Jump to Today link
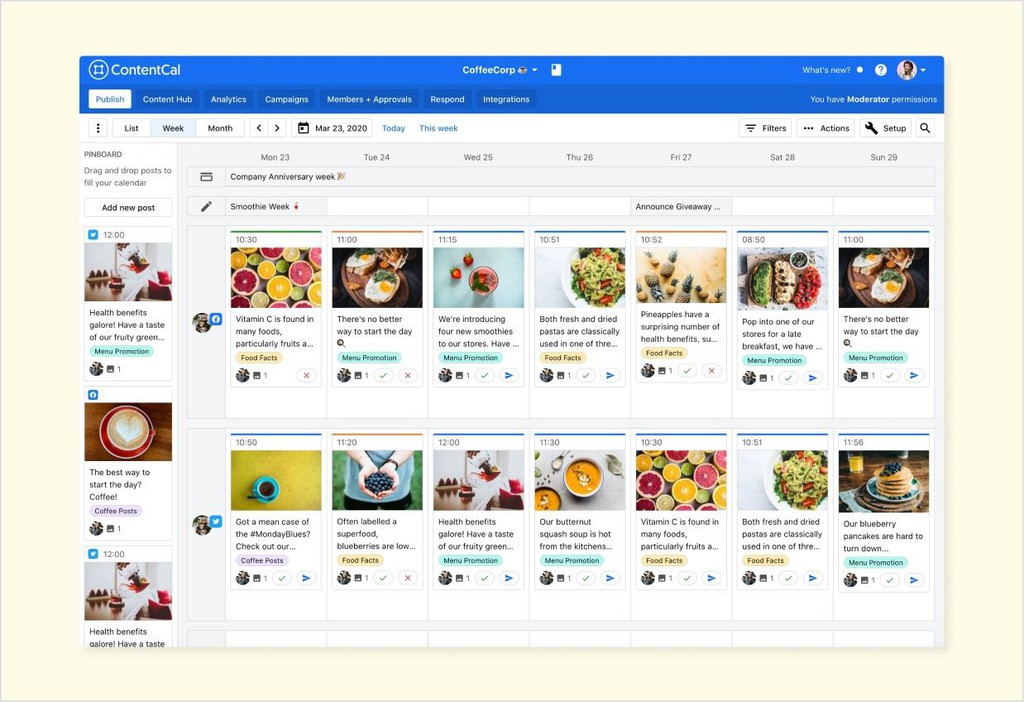This screenshot has height=702, width=1024. pos(393,128)
